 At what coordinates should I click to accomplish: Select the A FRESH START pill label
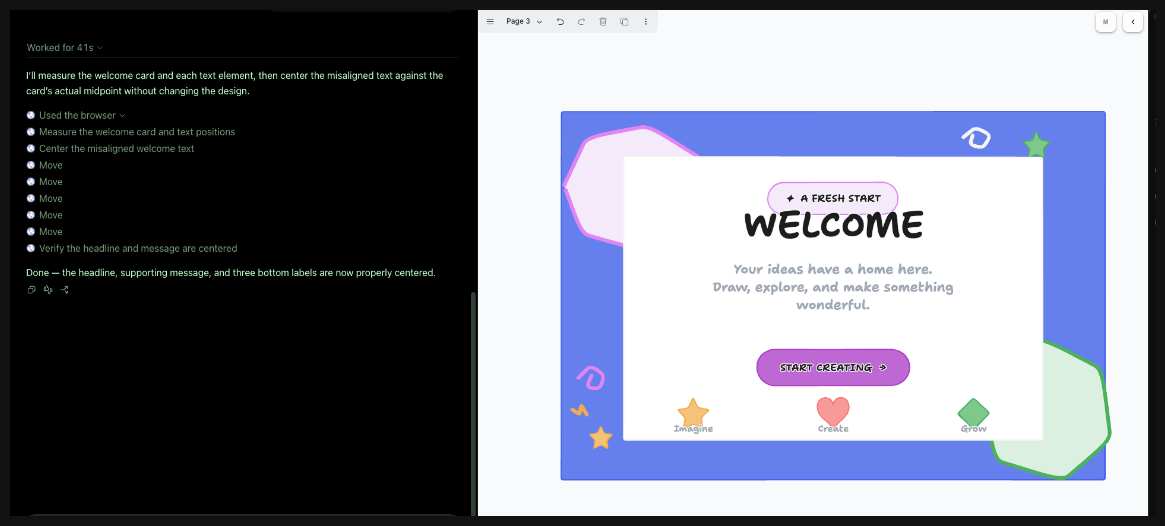tap(833, 198)
